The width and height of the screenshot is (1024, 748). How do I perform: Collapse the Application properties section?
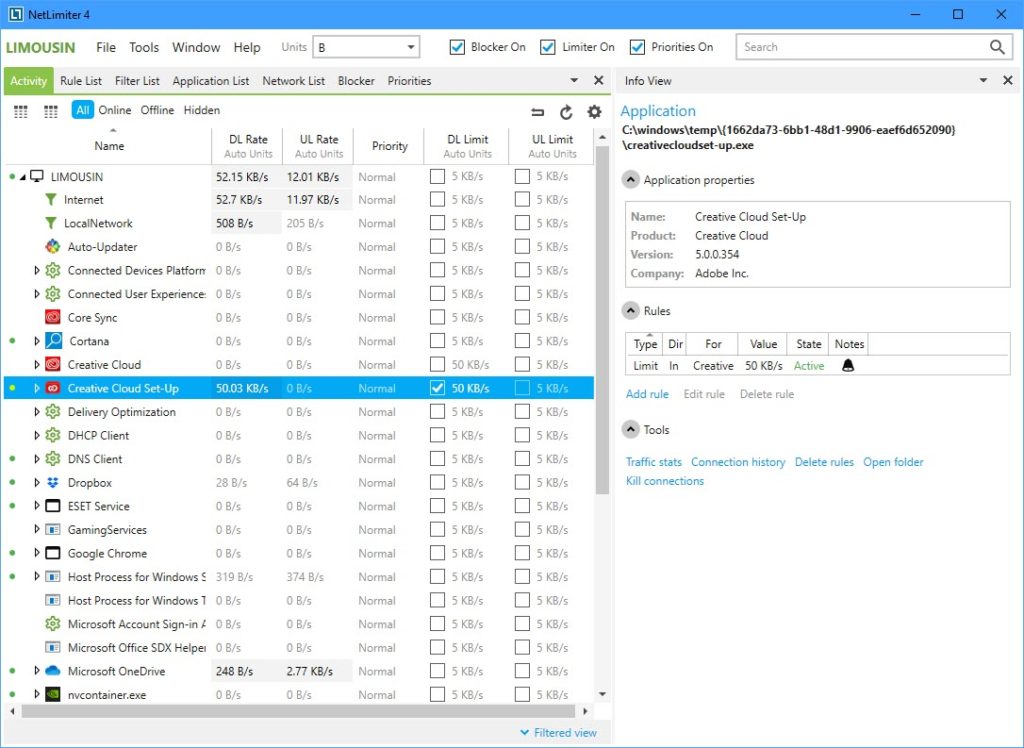(x=631, y=180)
